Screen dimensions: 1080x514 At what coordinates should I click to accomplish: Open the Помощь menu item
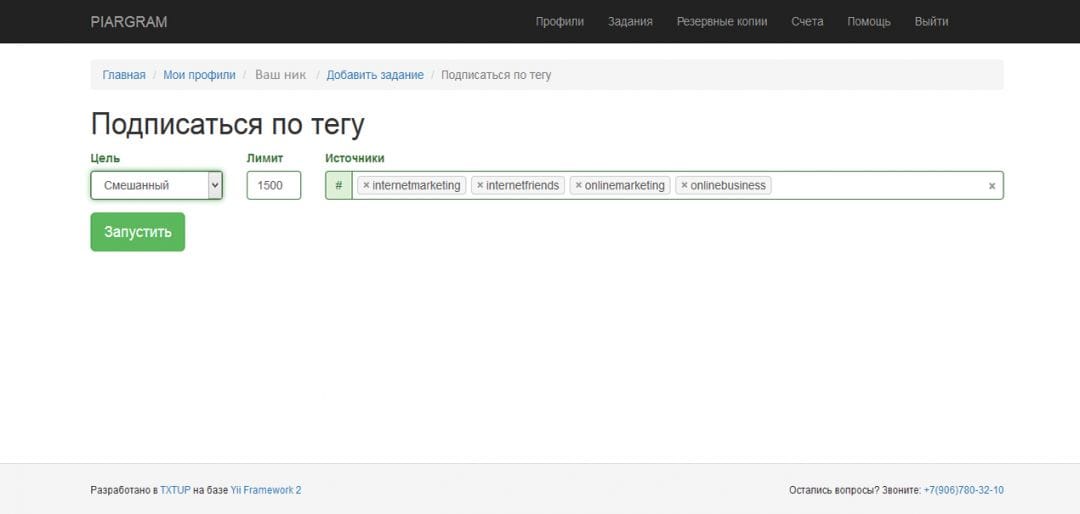tap(869, 21)
